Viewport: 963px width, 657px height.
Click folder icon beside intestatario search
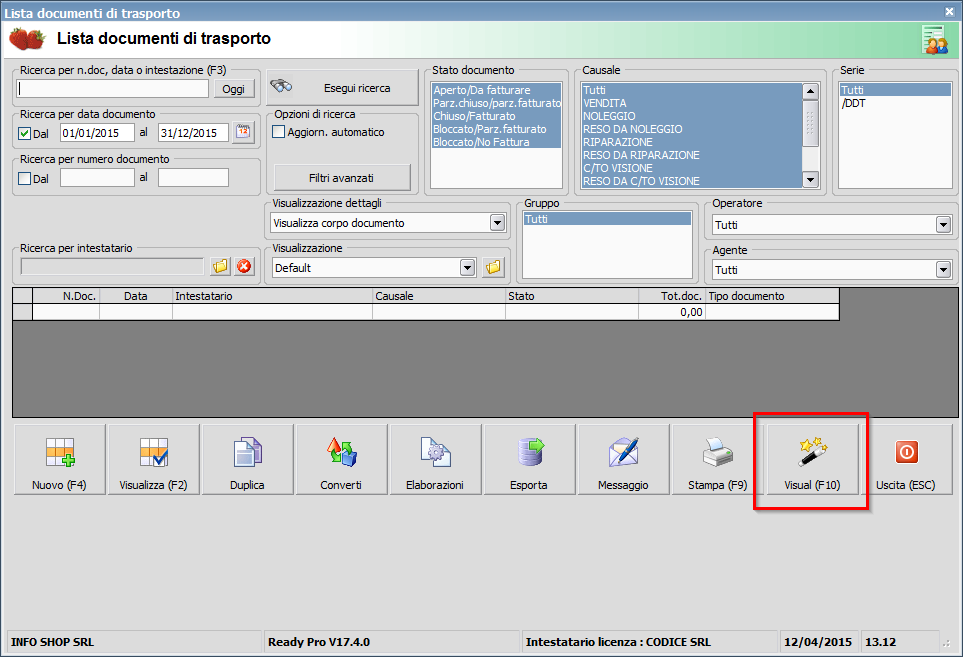click(x=220, y=266)
